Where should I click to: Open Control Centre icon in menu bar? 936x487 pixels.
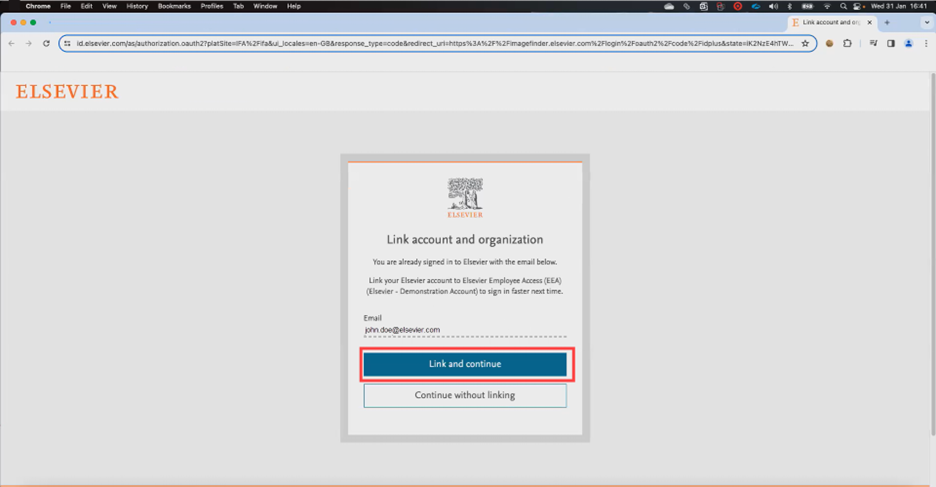click(858, 6)
